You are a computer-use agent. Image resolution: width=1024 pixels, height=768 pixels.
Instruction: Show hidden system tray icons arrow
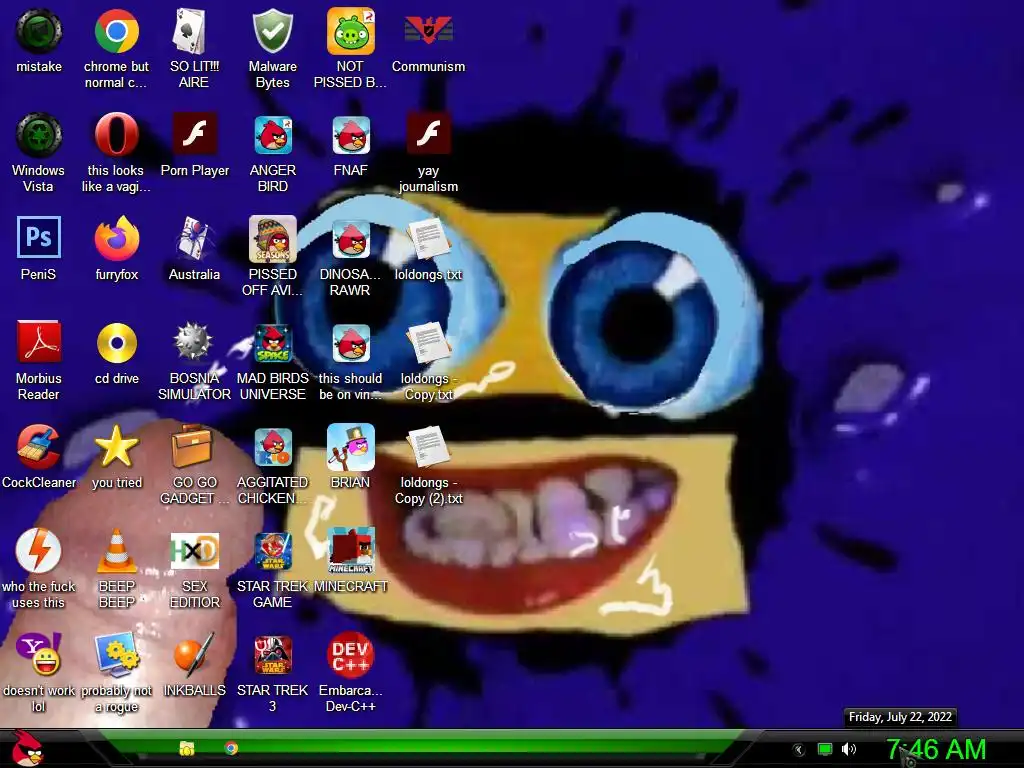coord(798,750)
